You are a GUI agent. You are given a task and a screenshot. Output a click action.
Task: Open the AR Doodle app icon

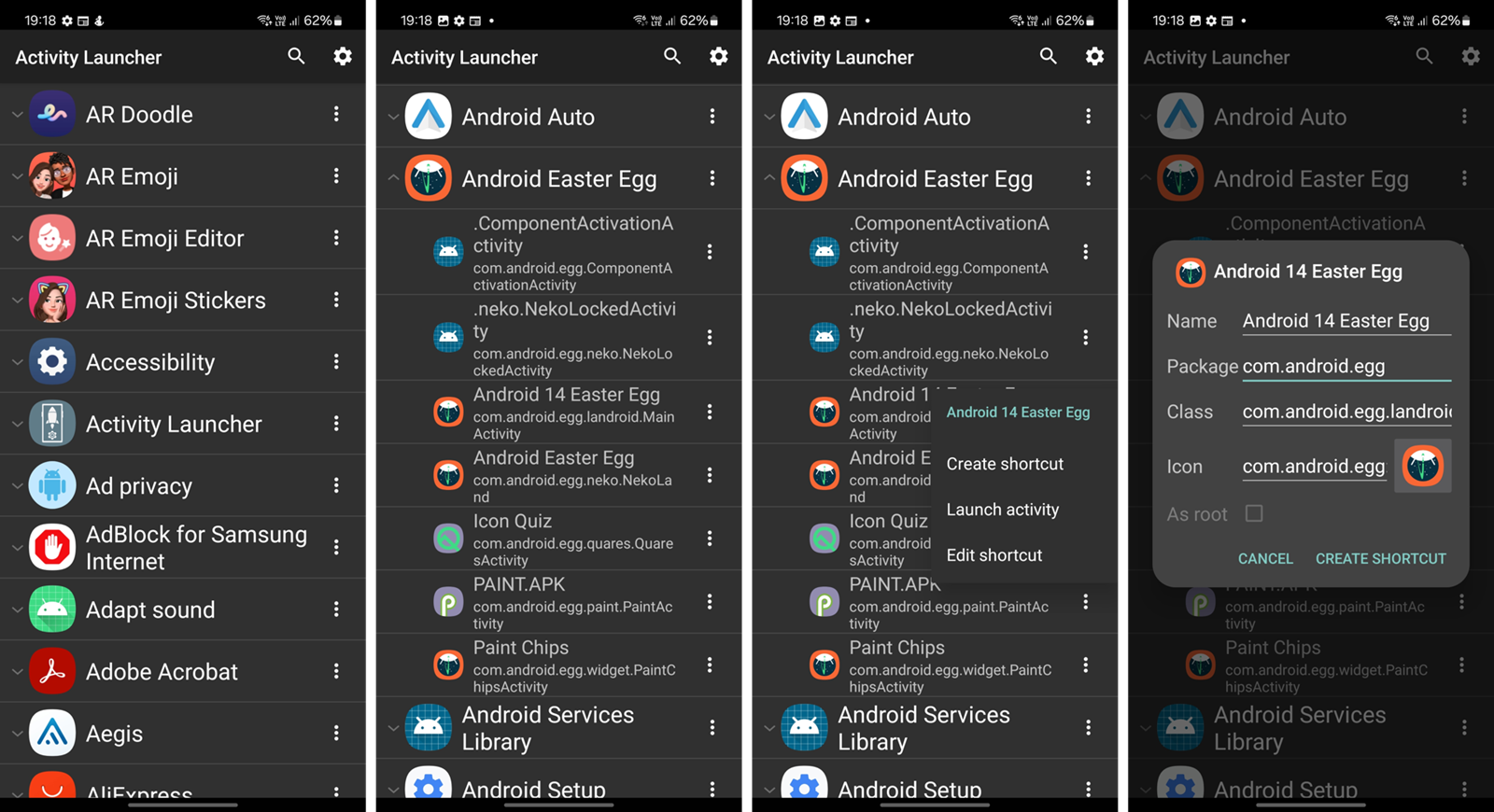tap(52, 114)
